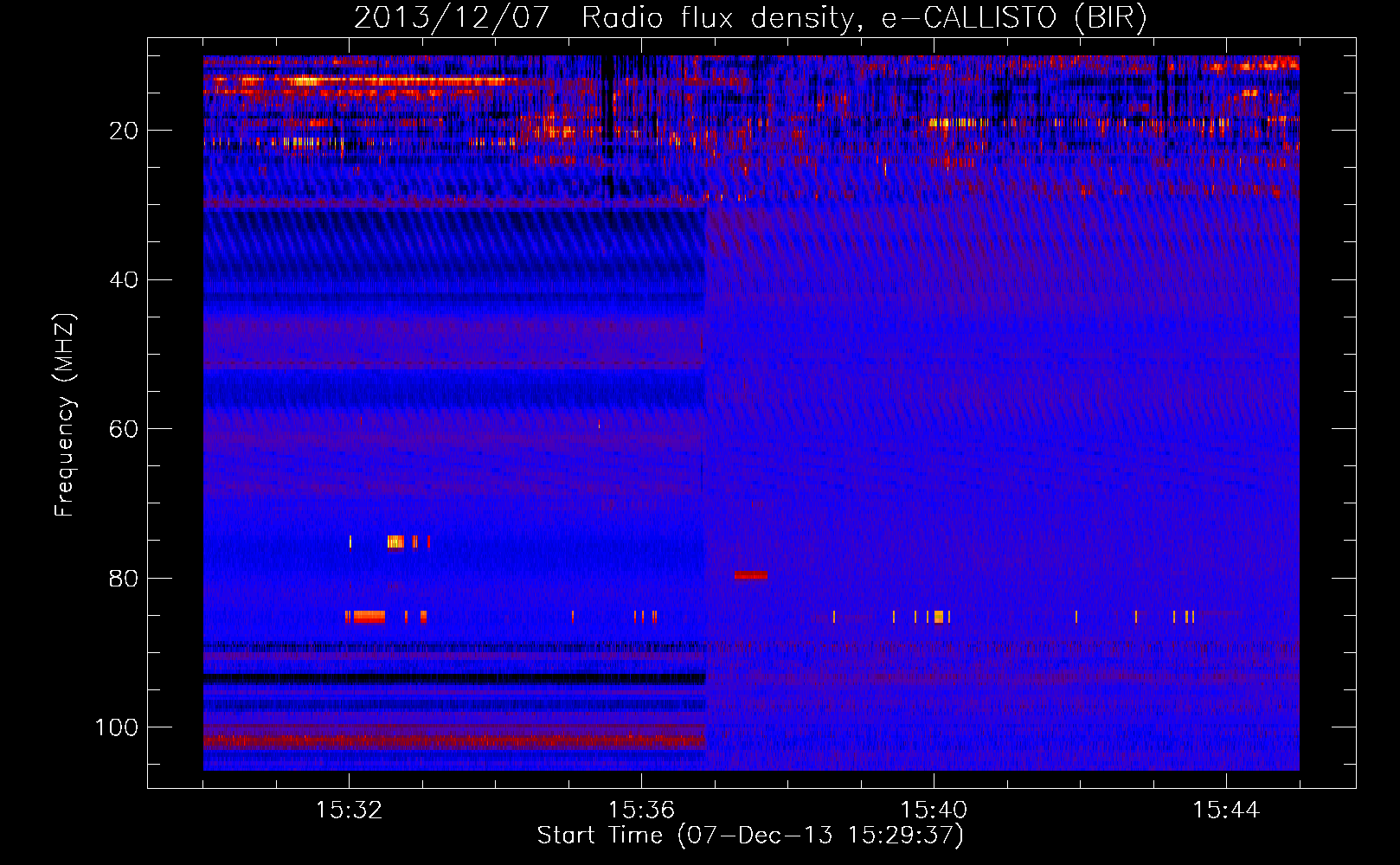Click the 15:44 time tick label
This screenshot has width=1400, height=865.
[x=1226, y=811]
